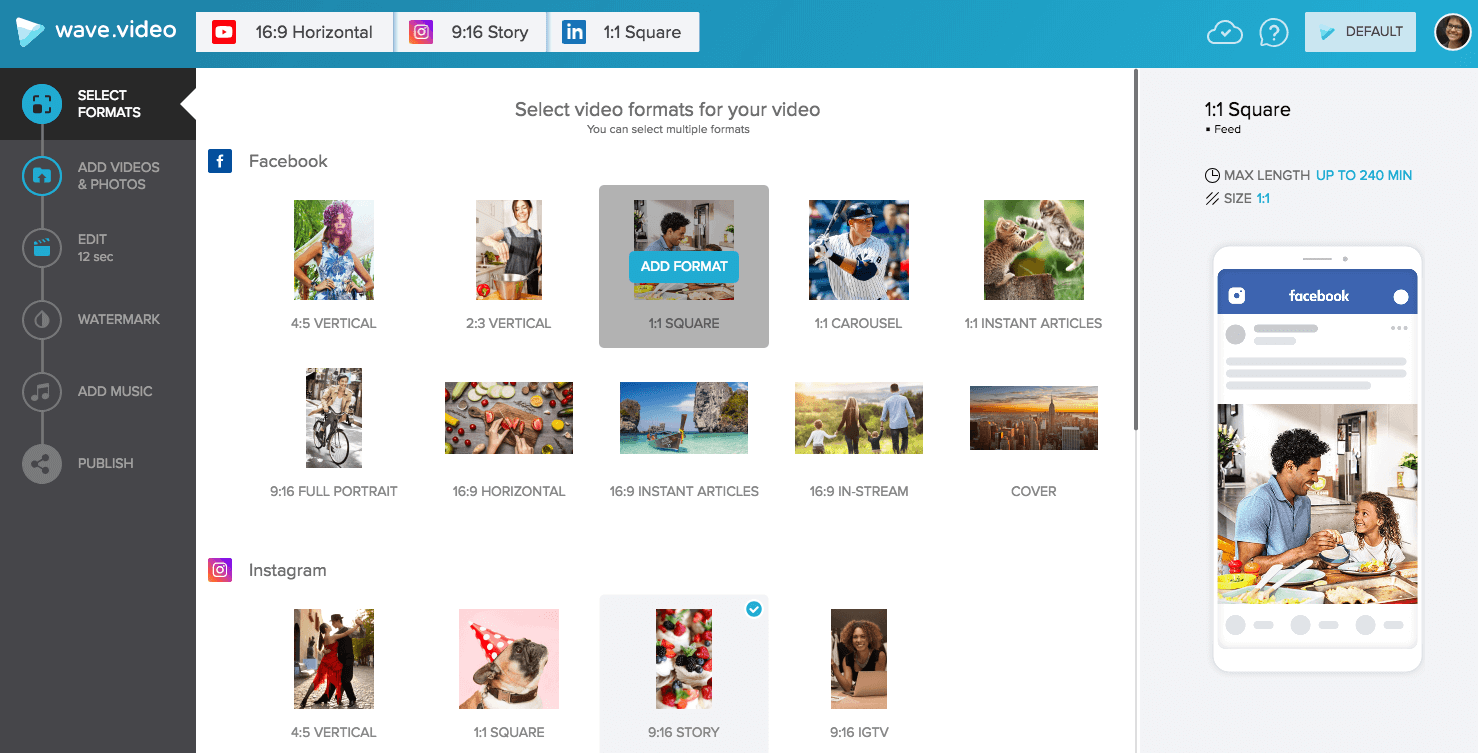This screenshot has height=753, width=1478.
Task: Open the user profile avatar
Action: [1452, 32]
